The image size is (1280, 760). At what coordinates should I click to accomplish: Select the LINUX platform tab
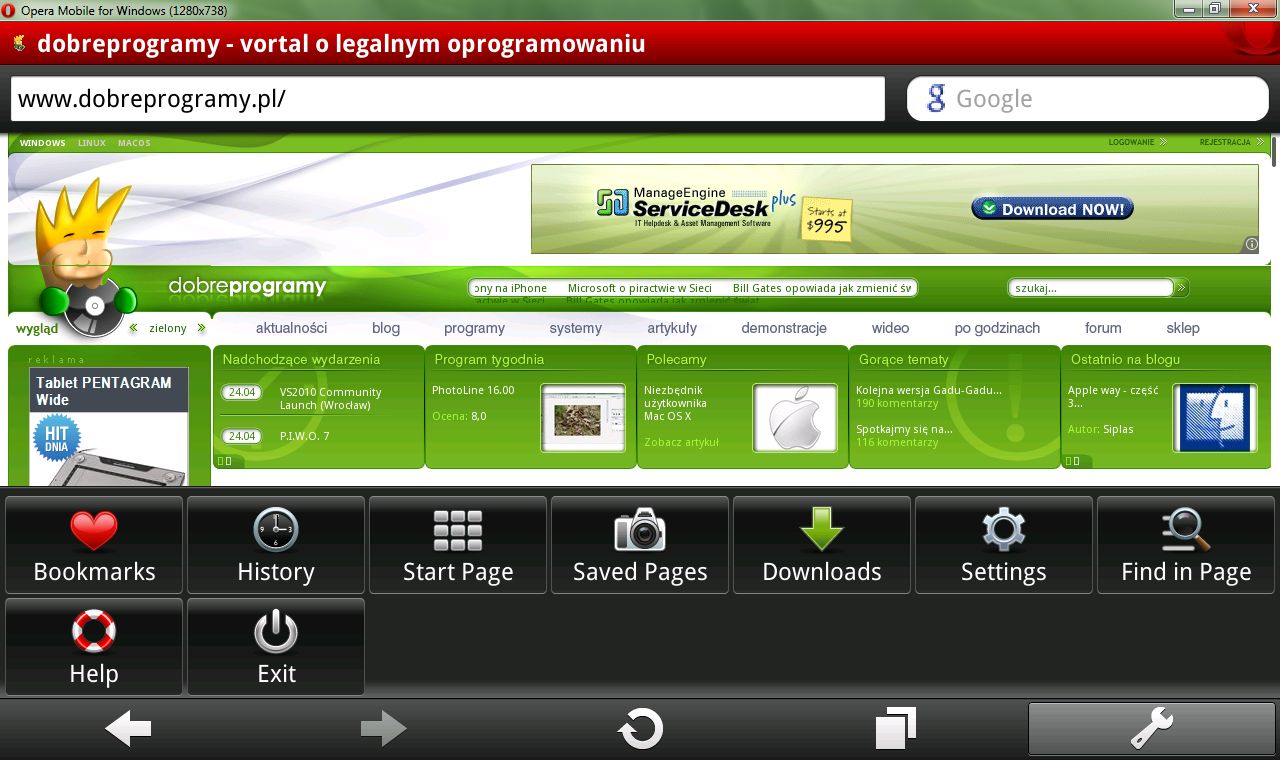pos(92,143)
